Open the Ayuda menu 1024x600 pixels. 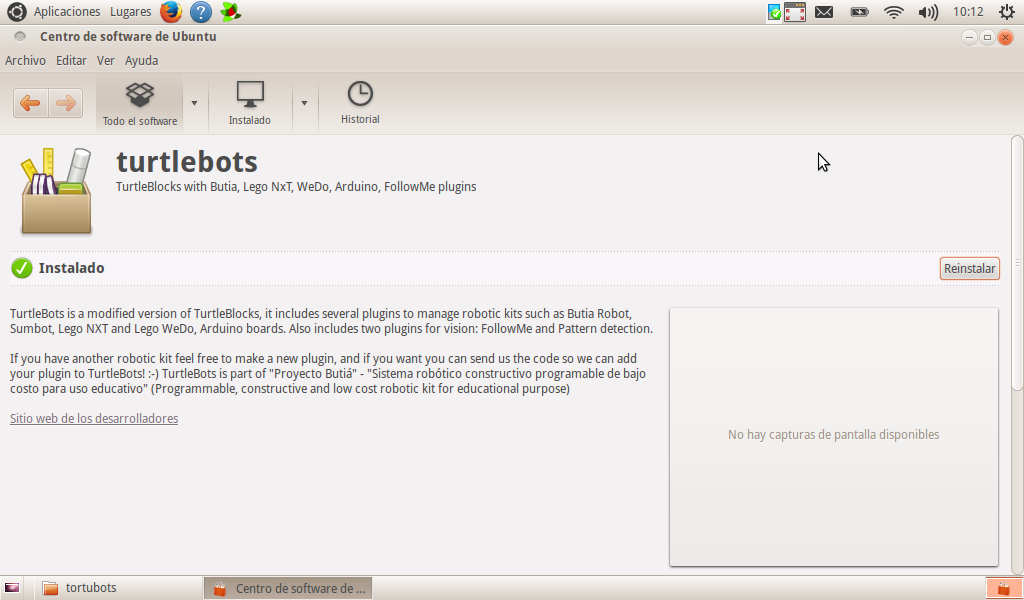coord(141,61)
